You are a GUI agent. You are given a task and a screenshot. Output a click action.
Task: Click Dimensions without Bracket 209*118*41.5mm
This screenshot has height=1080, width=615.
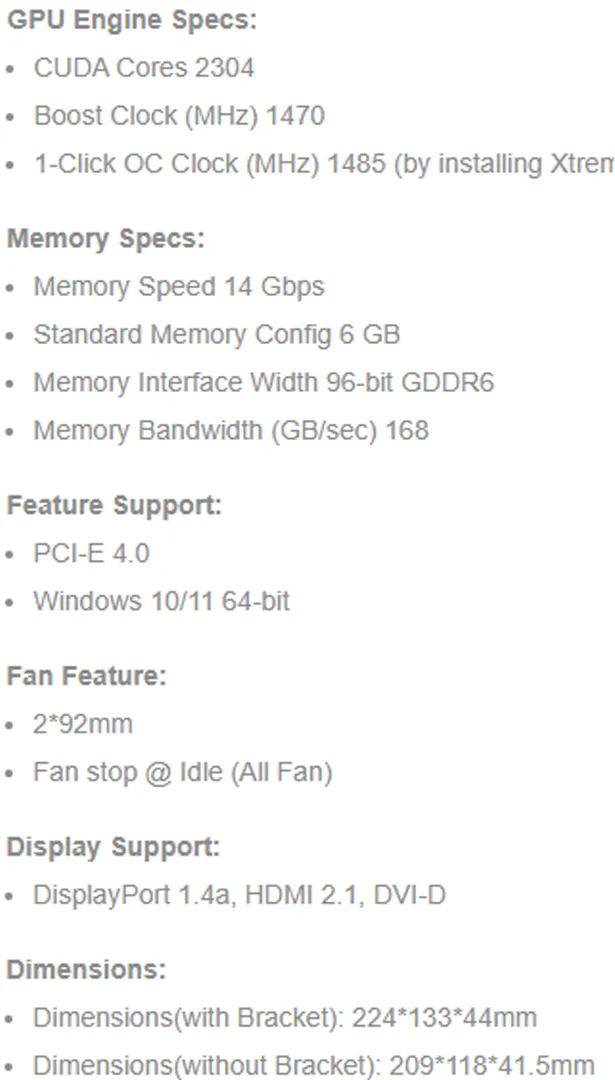point(314,1066)
